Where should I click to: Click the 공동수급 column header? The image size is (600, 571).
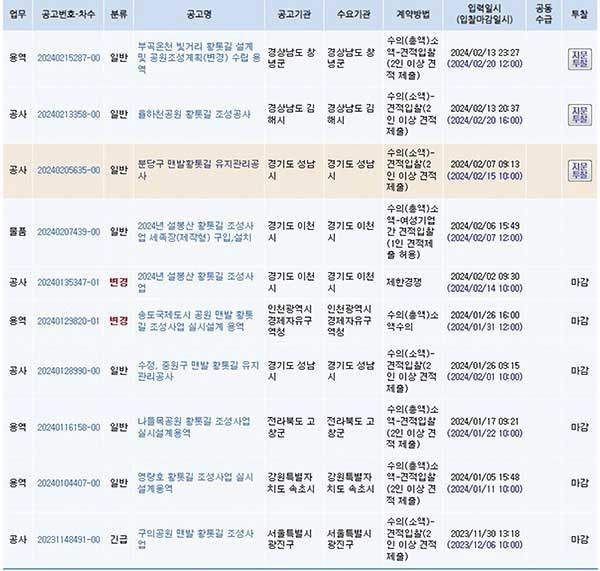point(544,15)
